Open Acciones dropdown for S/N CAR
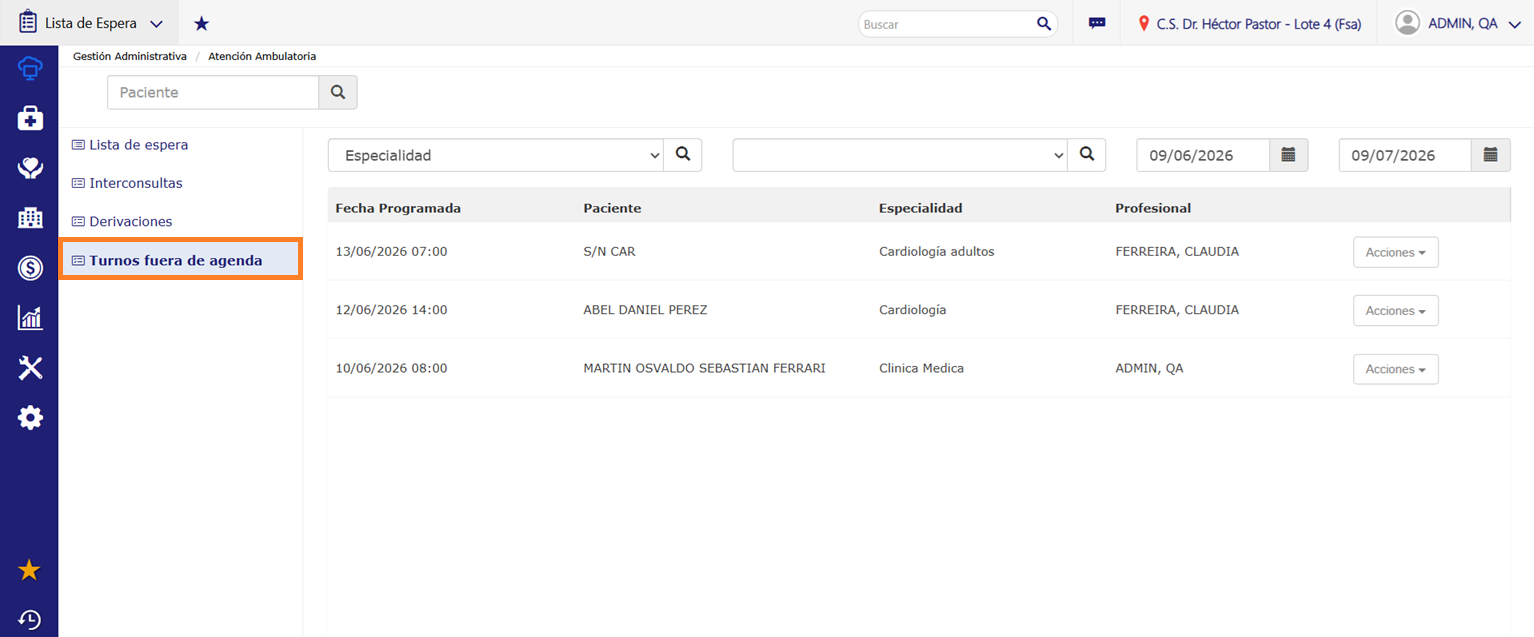Image resolution: width=1534 pixels, height=637 pixels. pos(1396,252)
